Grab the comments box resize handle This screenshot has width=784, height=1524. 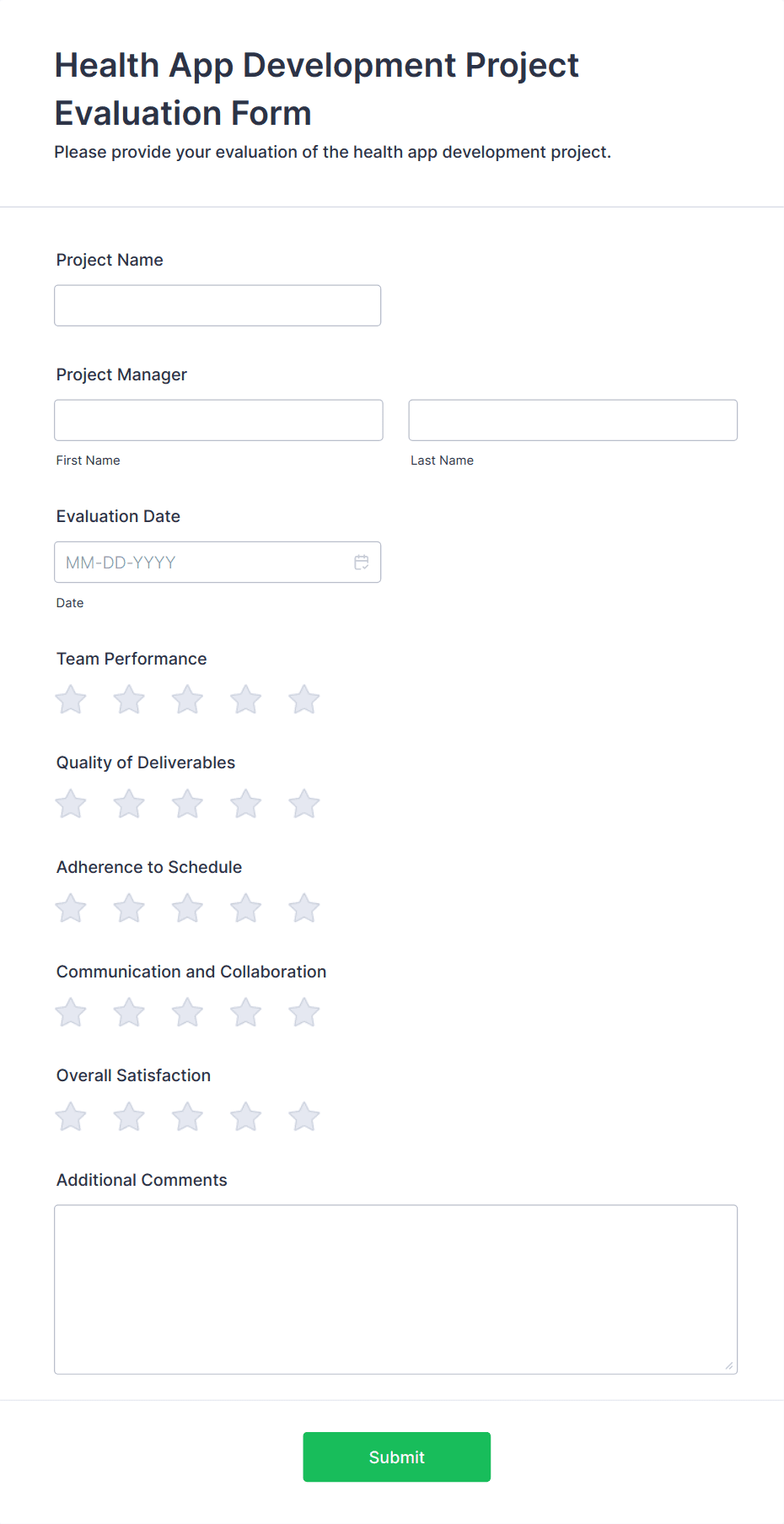coord(729,1365)
